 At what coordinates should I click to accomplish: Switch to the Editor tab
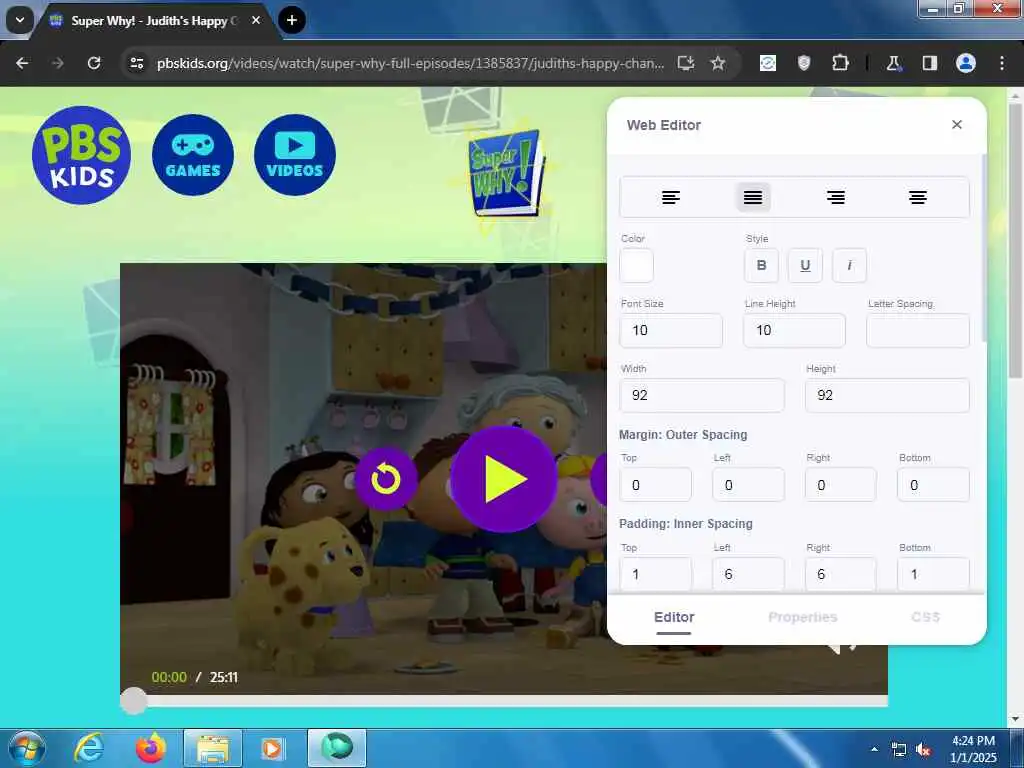(674, 617)
